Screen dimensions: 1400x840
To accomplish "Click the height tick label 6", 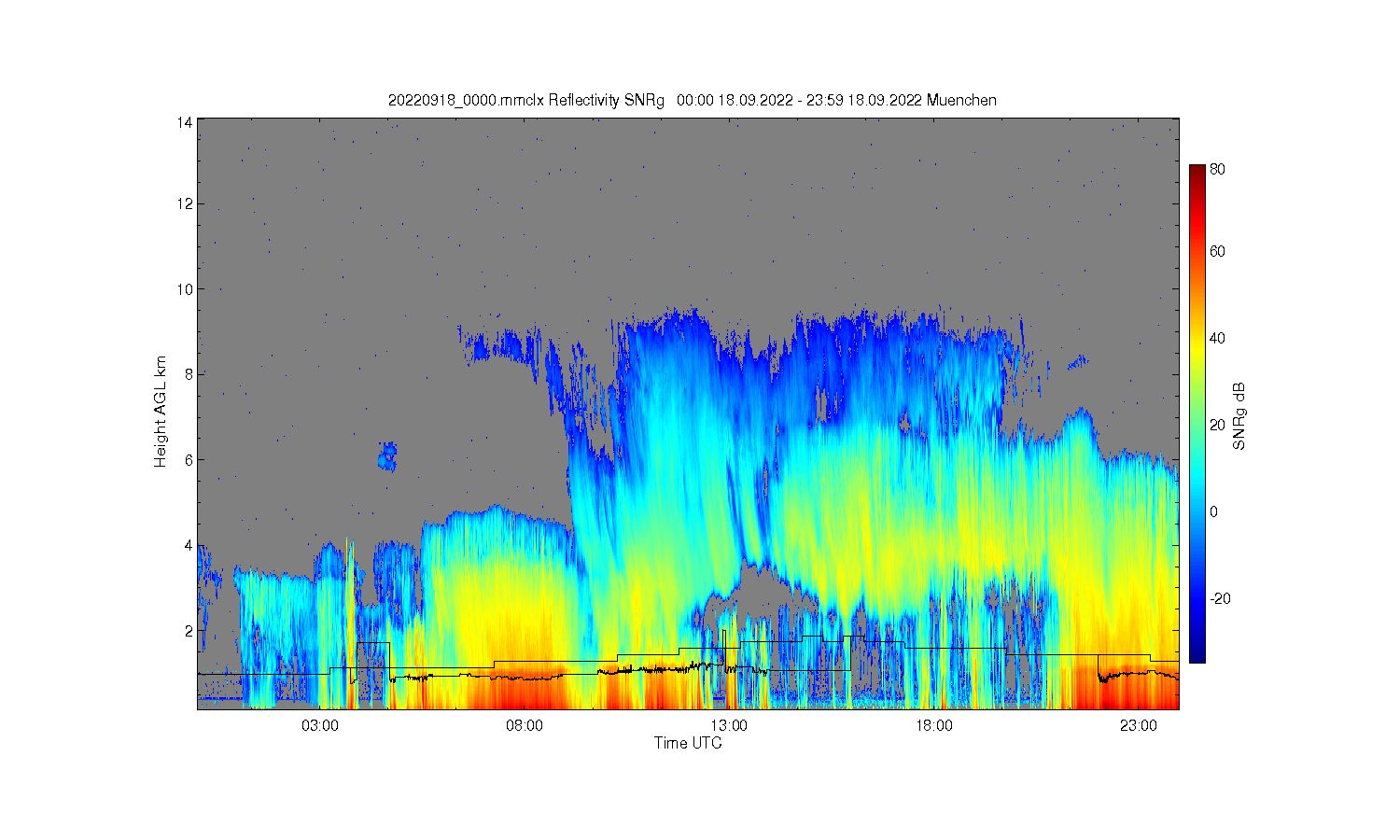I will (x=189, y=460).
